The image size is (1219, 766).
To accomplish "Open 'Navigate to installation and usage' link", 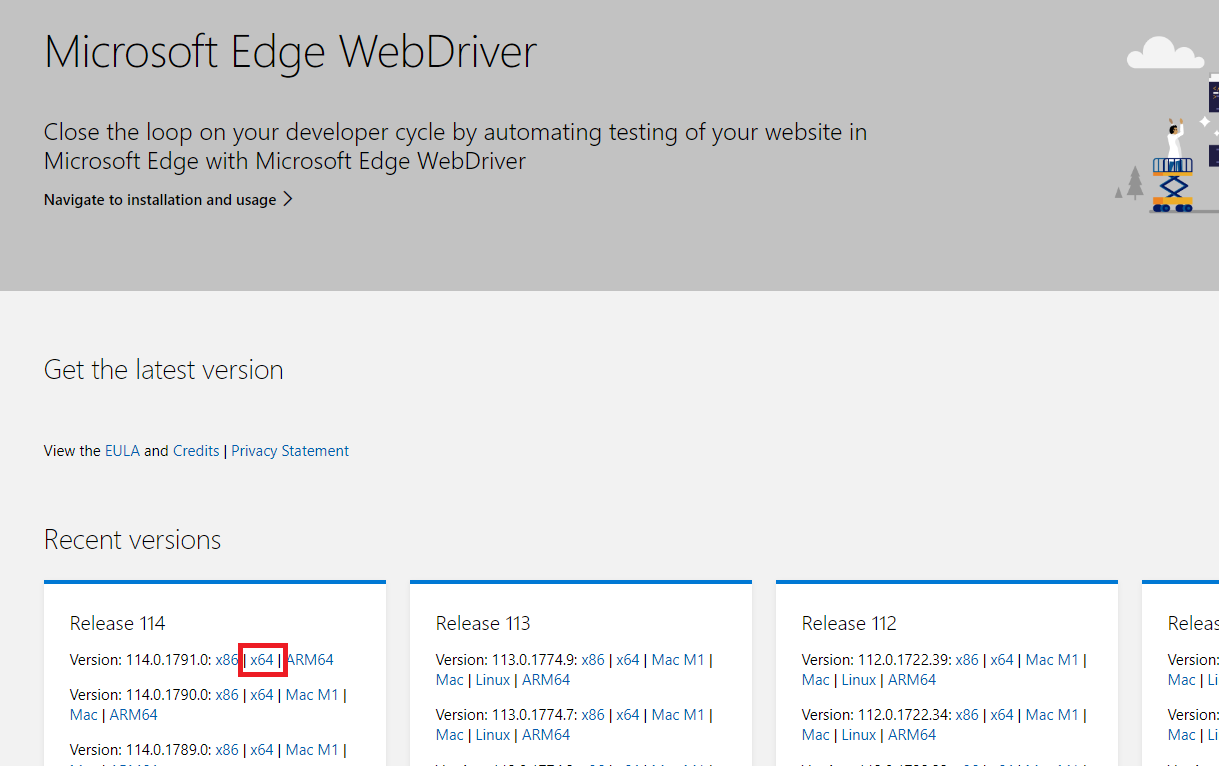I will pos(160,200).
